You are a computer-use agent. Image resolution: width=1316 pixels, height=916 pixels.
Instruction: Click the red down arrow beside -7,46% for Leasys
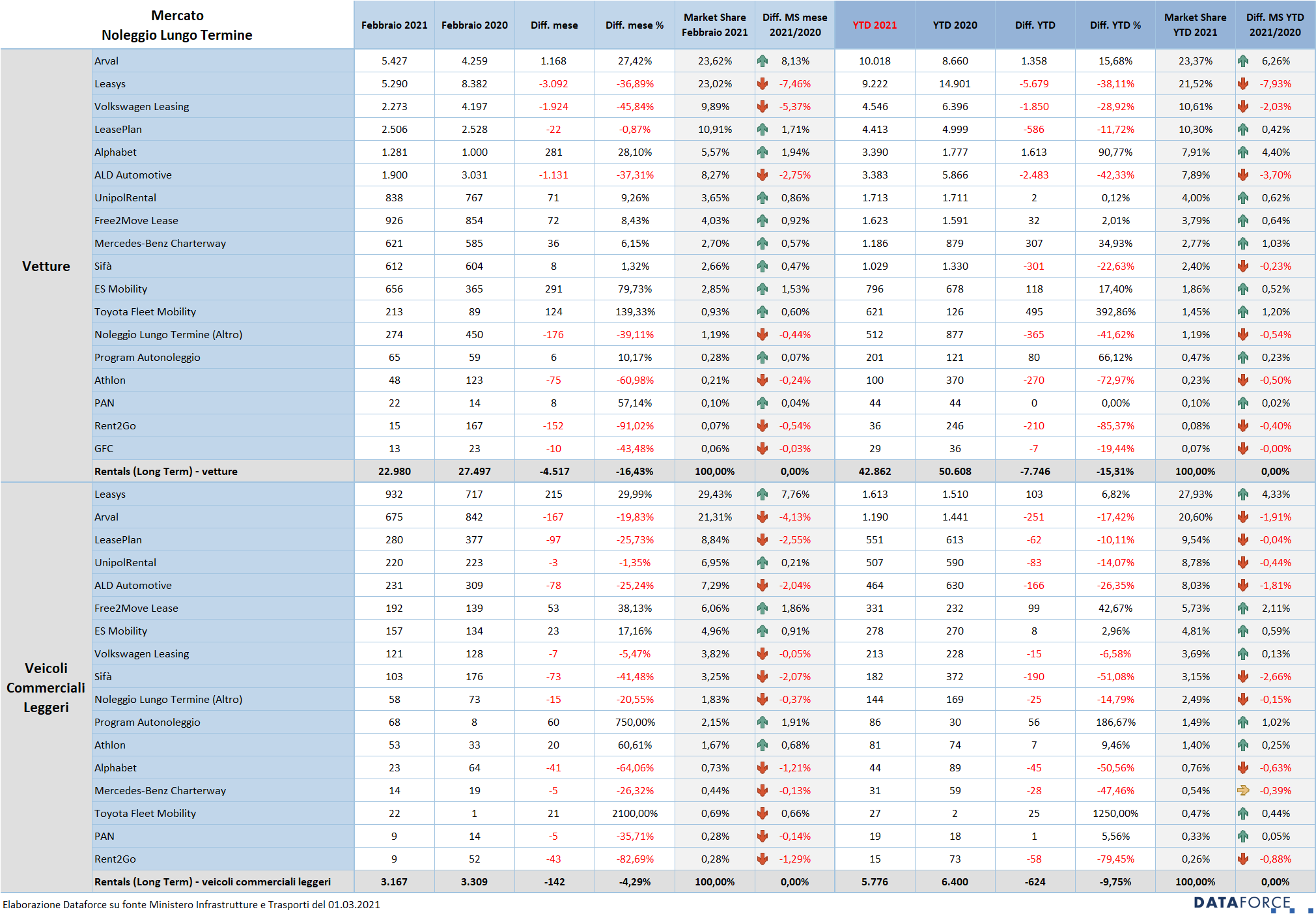pyautogui.click(x=763, y=83)
